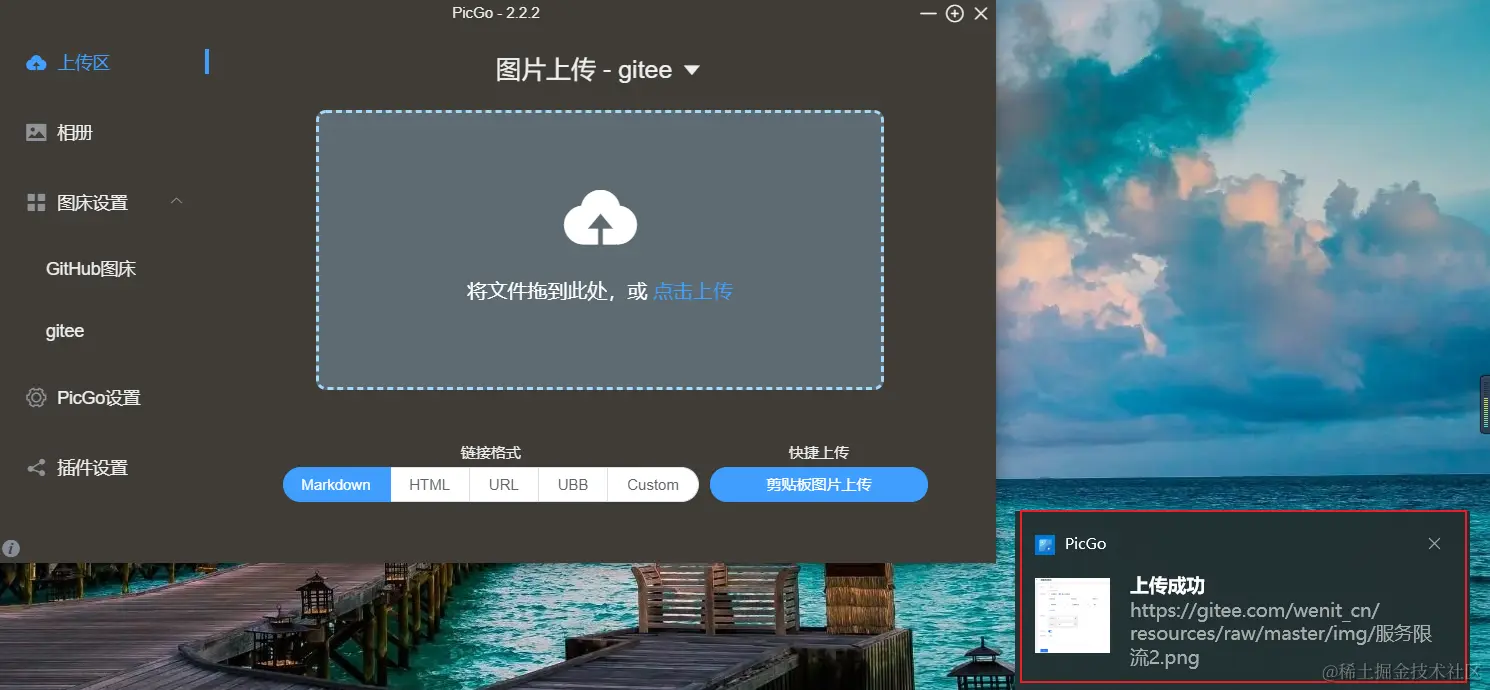Click the PicGo settings gear icon
Screen dimensions: 1490x690
click(36, 398)
